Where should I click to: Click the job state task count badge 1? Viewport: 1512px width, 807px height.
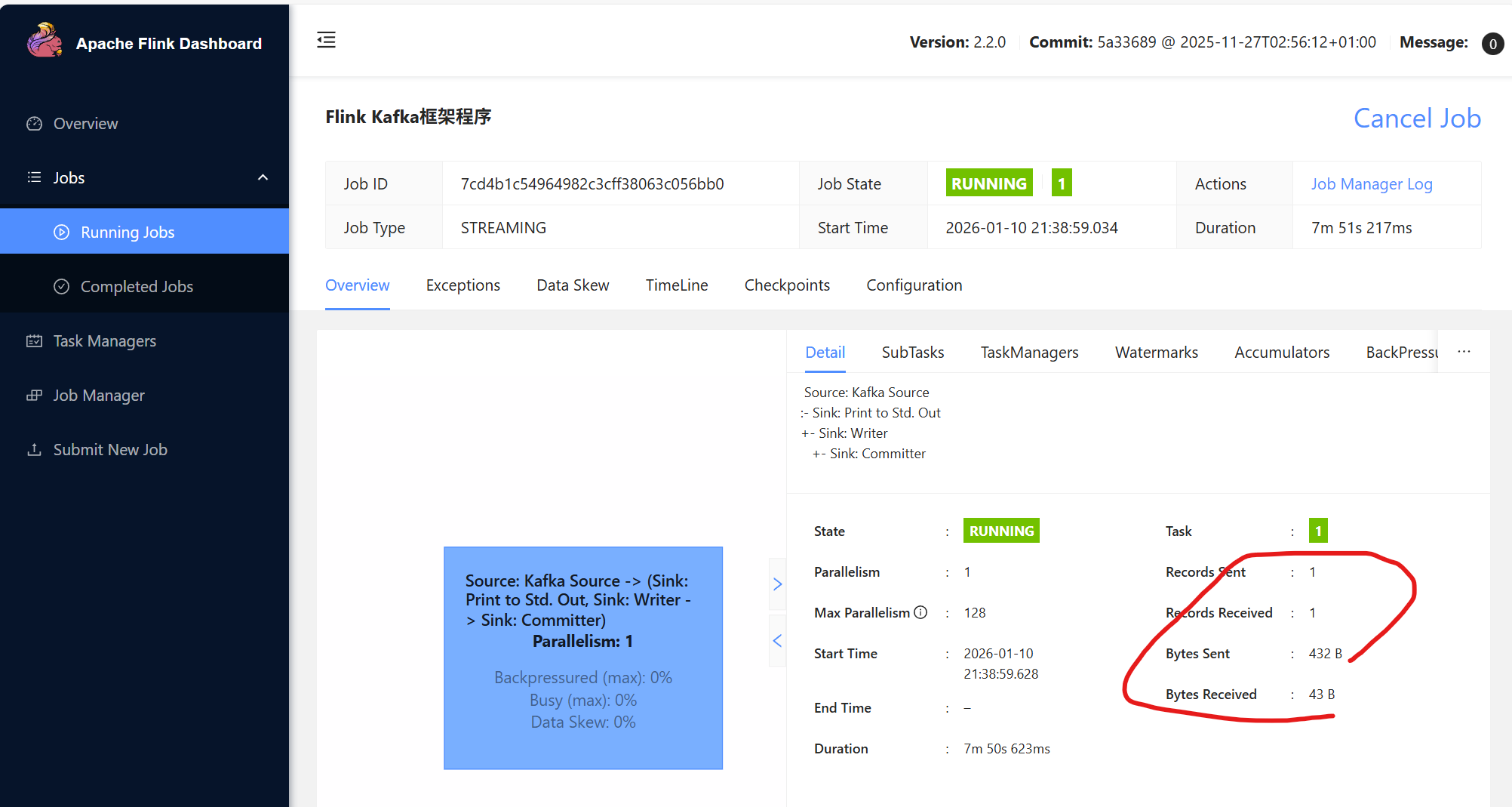click(x=1062, y=183)
